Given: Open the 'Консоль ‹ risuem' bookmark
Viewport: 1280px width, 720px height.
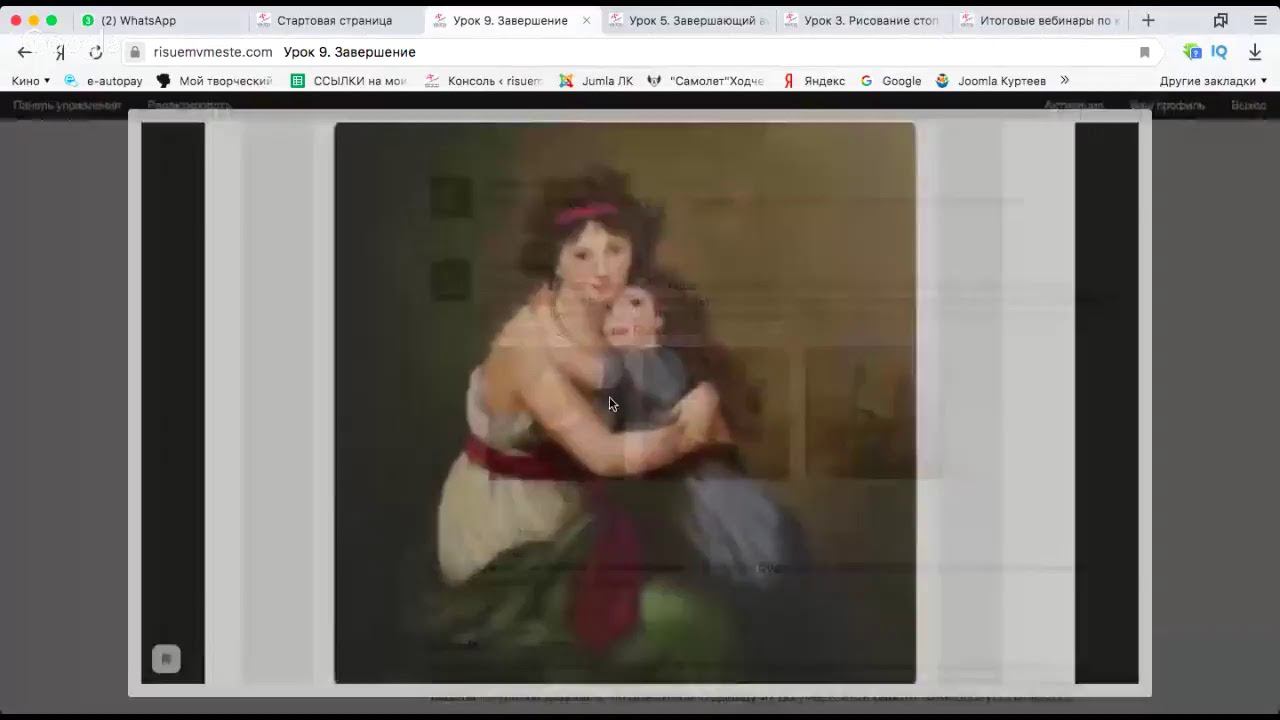Looking at the screenshot, I should (484, 81).
